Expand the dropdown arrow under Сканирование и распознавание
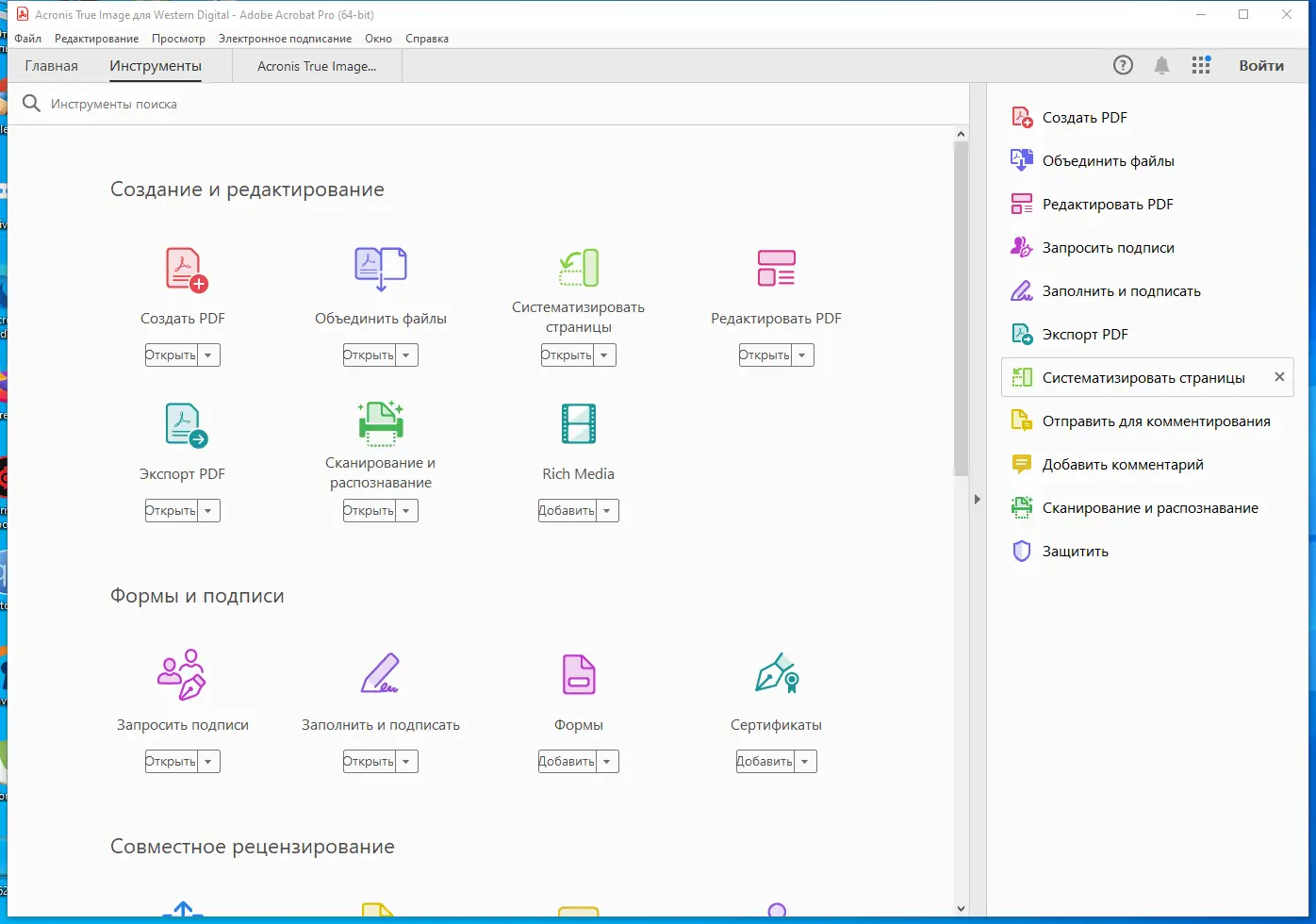Screen dimensions: 1316x924 pos(406,511)
